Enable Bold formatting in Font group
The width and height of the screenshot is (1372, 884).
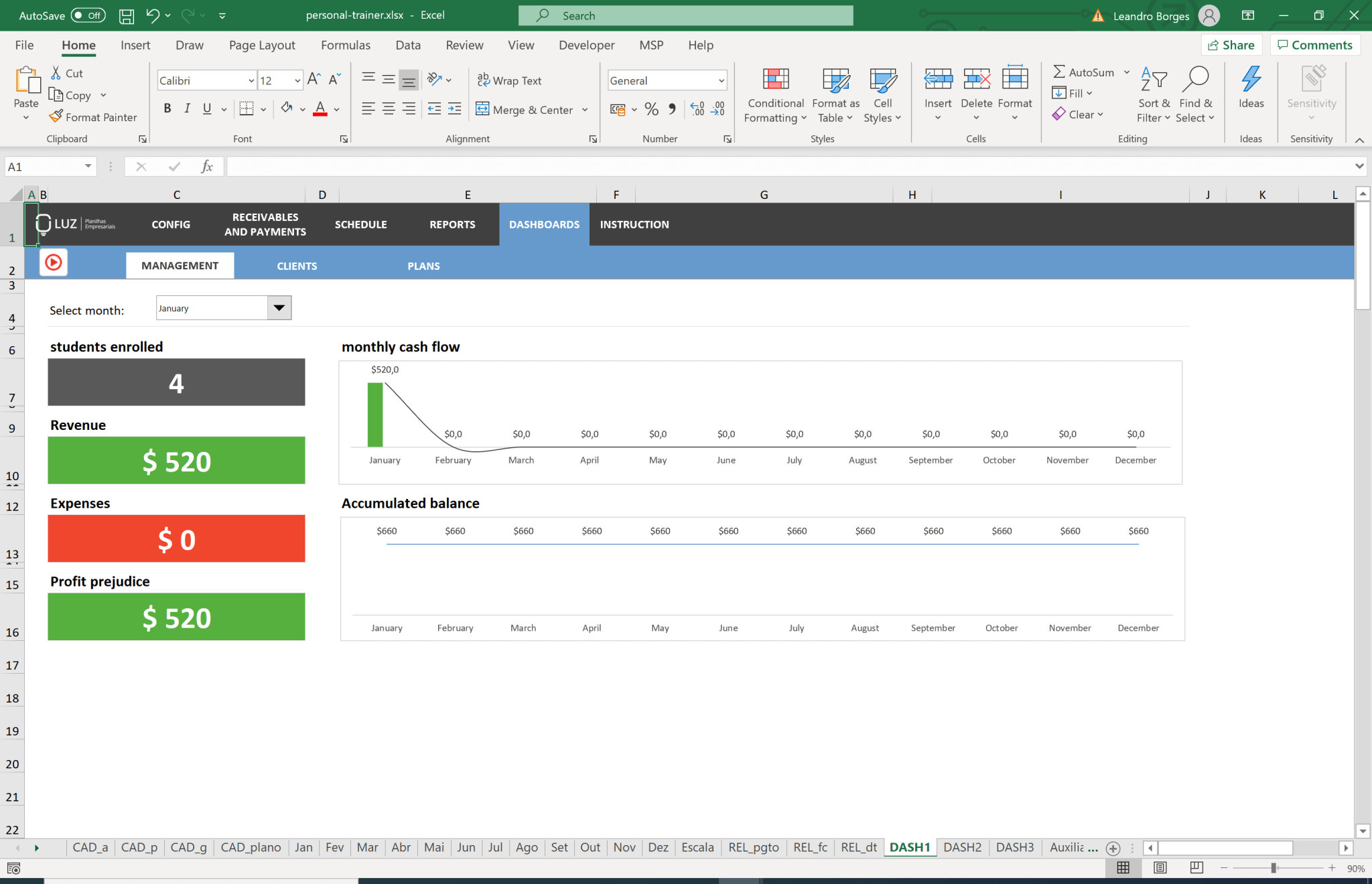point(166,108)
